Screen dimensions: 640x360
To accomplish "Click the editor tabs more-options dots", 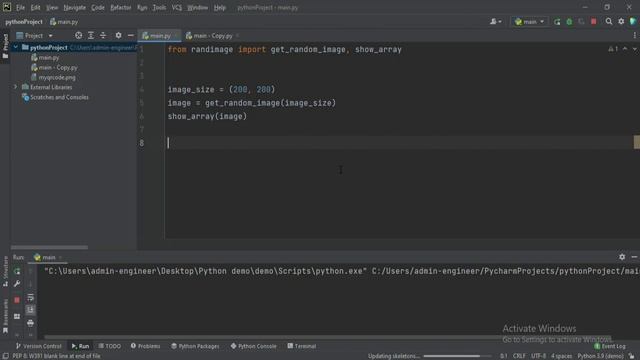I will tap(635, 36).
